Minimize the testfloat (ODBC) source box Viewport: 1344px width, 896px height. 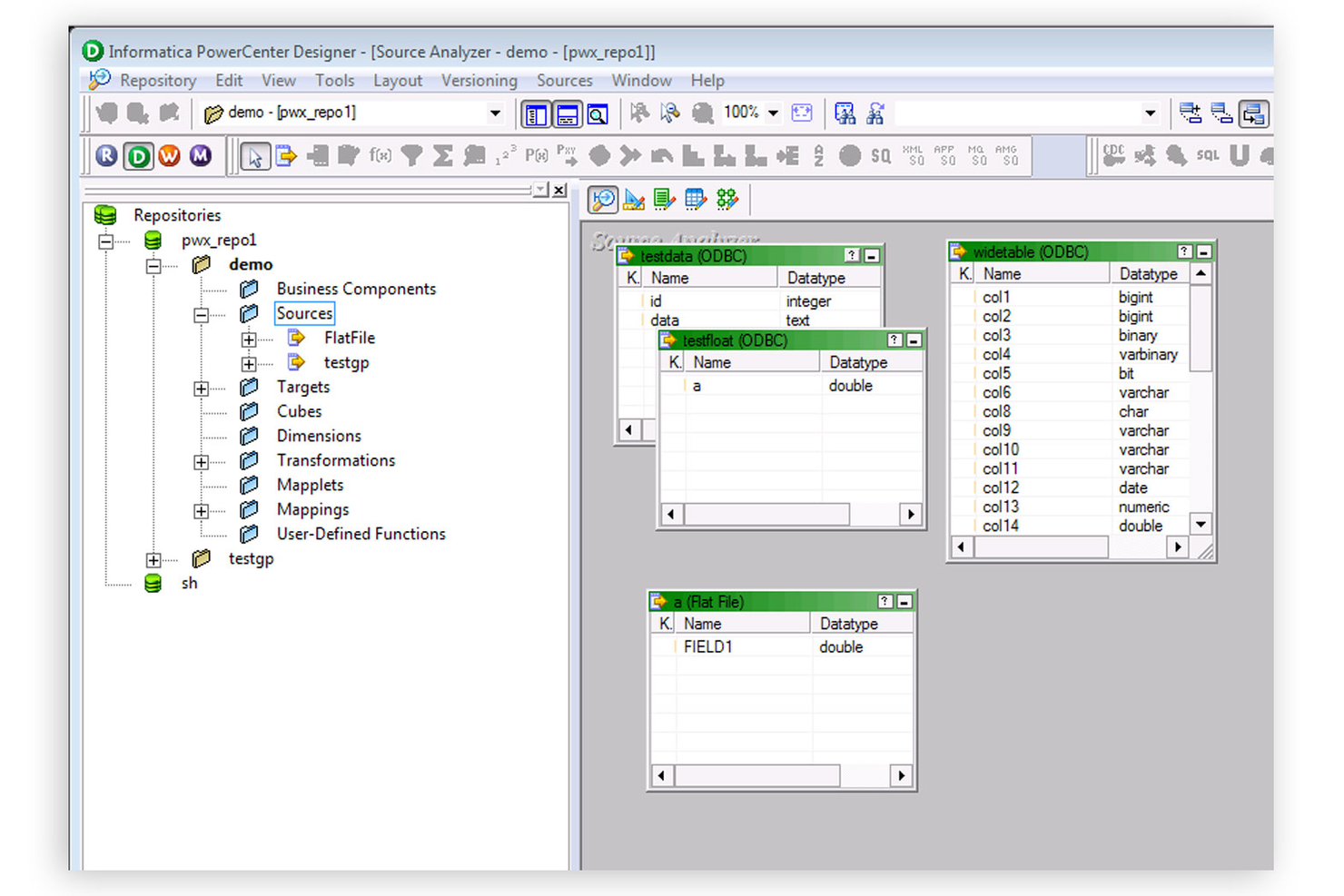[914, 340]
